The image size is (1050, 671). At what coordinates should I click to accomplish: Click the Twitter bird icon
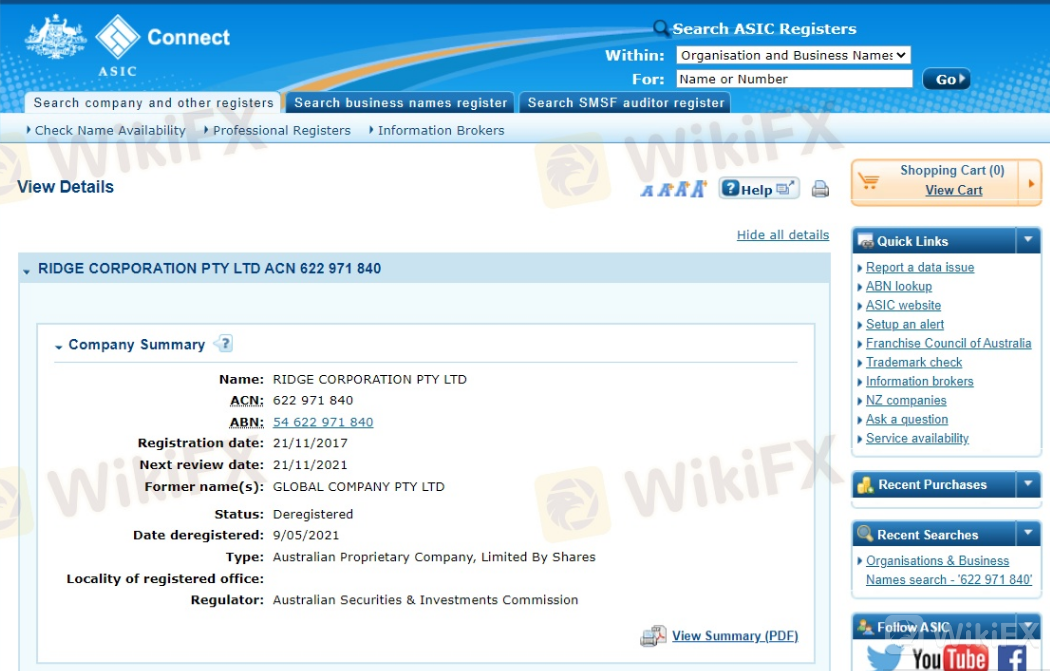tap(884, 657)
